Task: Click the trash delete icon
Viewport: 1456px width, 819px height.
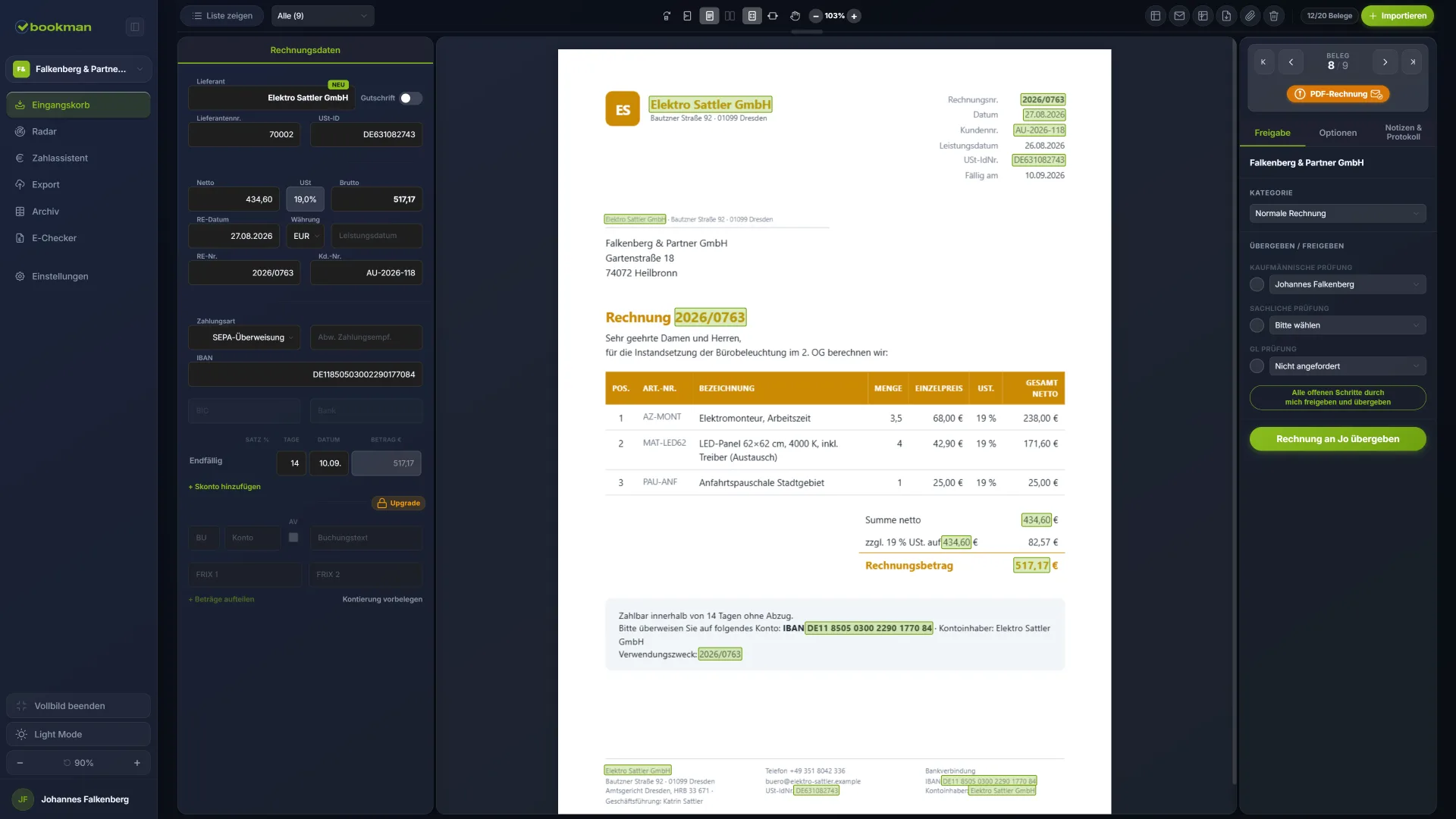Action: tap(1273, 16)
